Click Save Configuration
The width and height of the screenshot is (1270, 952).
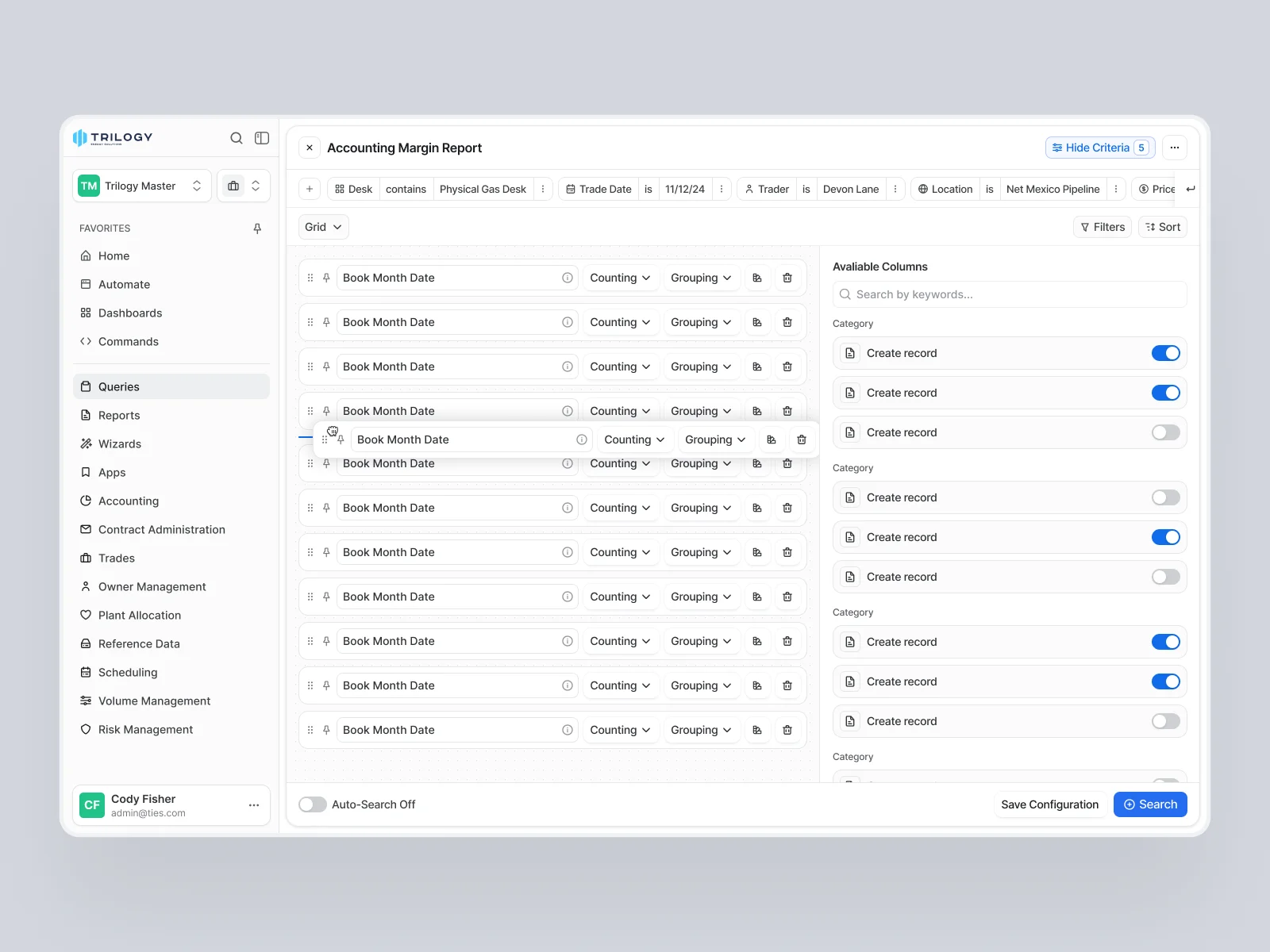click(x=1049, y=804)
